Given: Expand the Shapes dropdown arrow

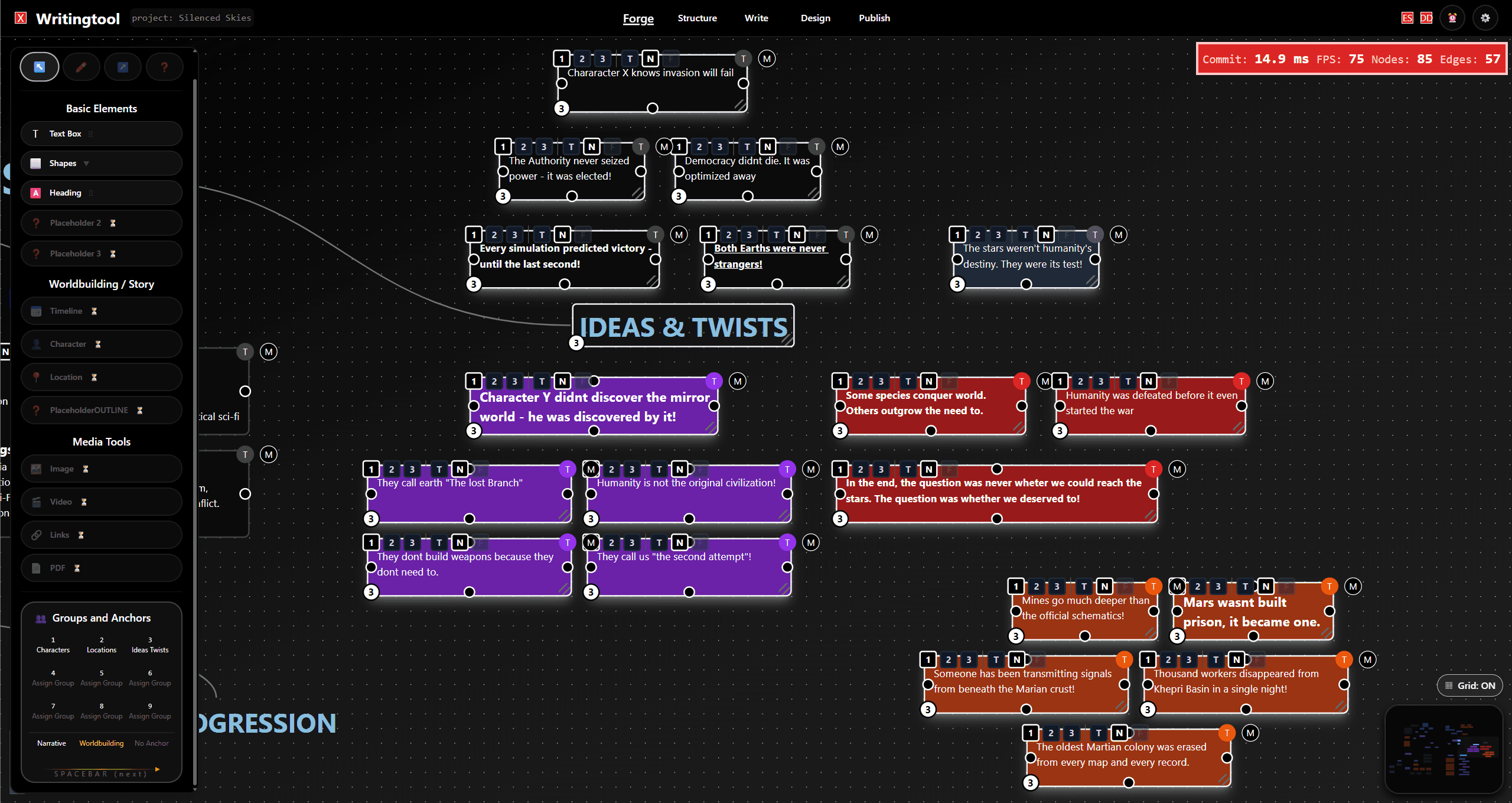Looking at the screenshot, I should [x=86, y=164].
